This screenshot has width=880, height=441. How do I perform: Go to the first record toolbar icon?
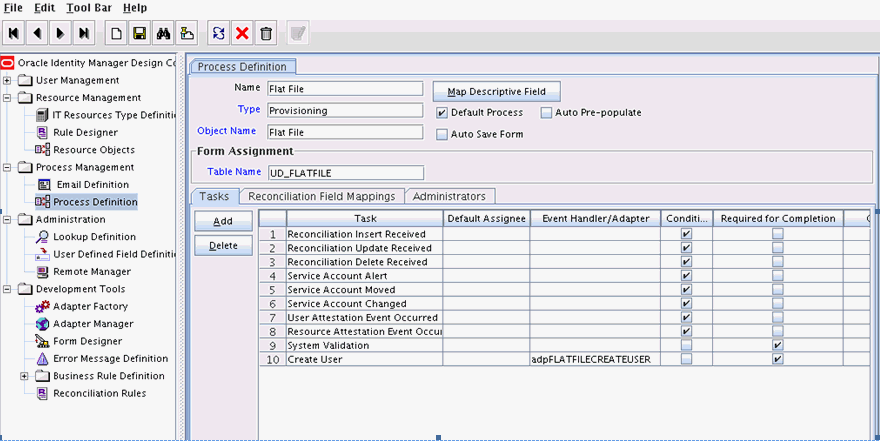tap(13, 34)
